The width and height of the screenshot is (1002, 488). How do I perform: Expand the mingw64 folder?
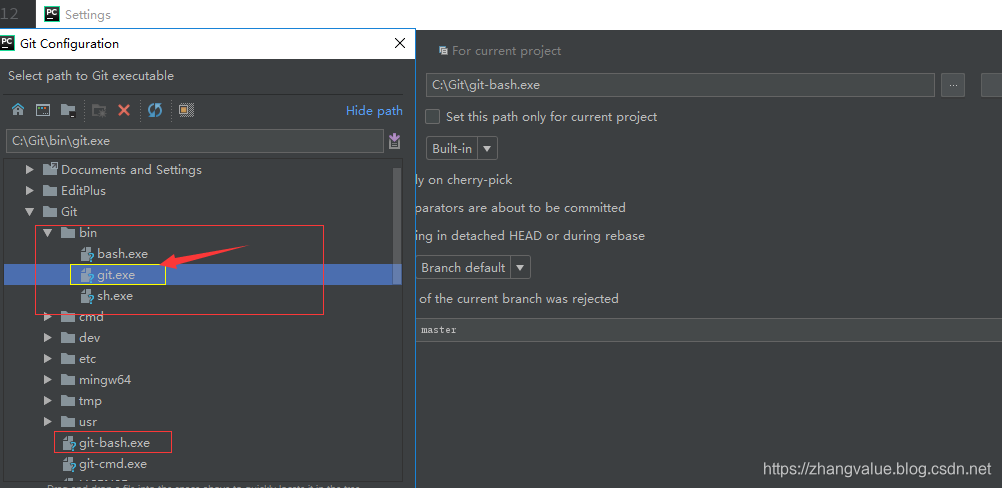point(47,379)
